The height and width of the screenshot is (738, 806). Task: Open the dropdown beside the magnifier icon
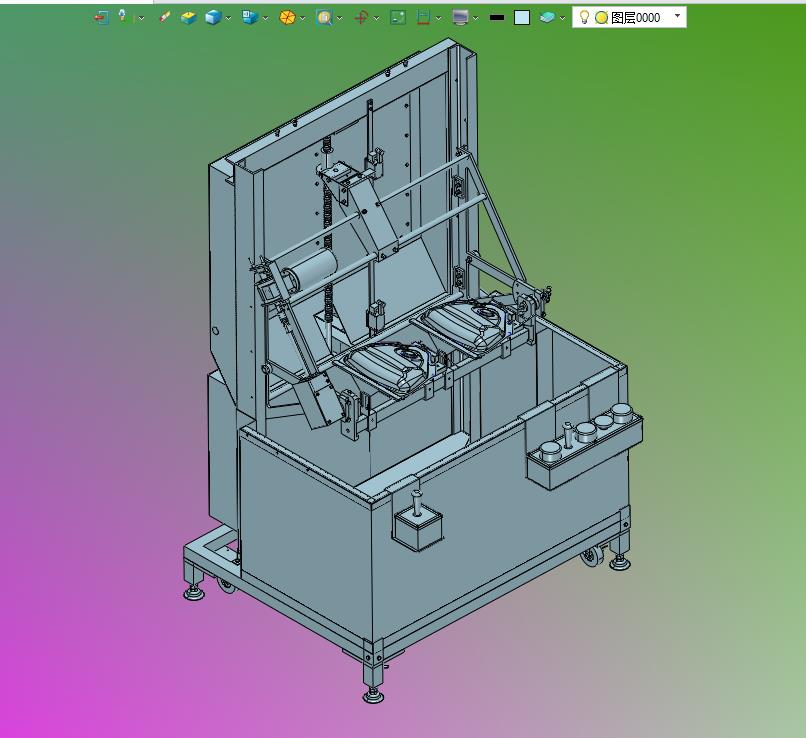pos(340,18)
